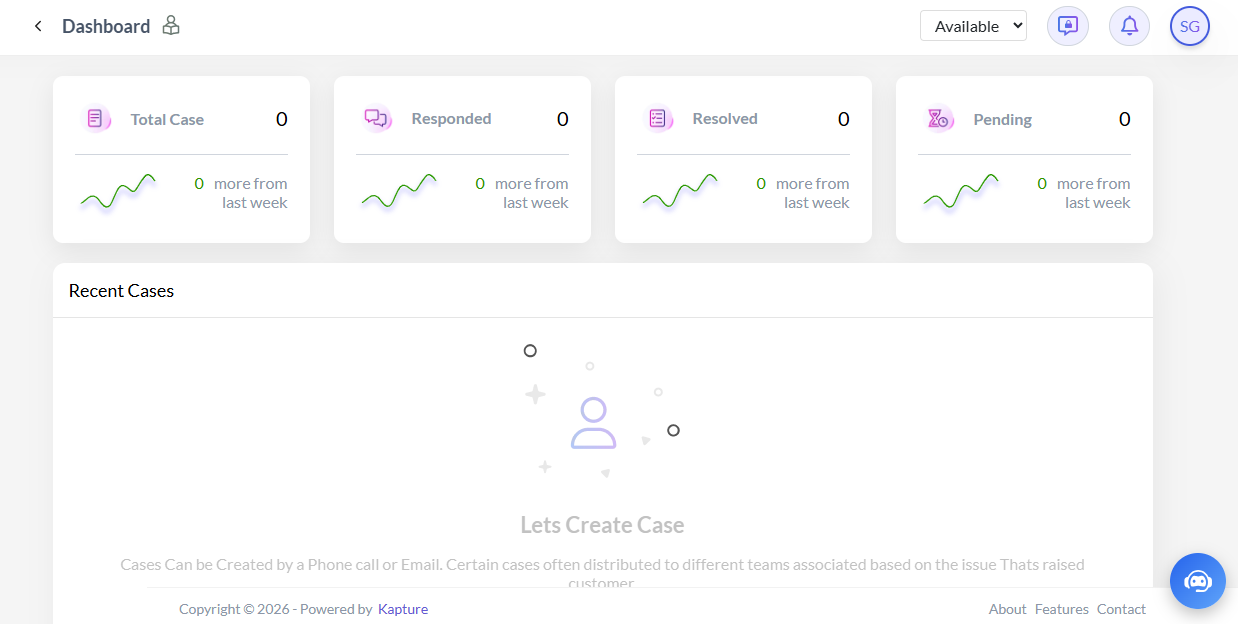Expand the Available status dropdown
The image size is (1238, 624).
click(973, 26)
